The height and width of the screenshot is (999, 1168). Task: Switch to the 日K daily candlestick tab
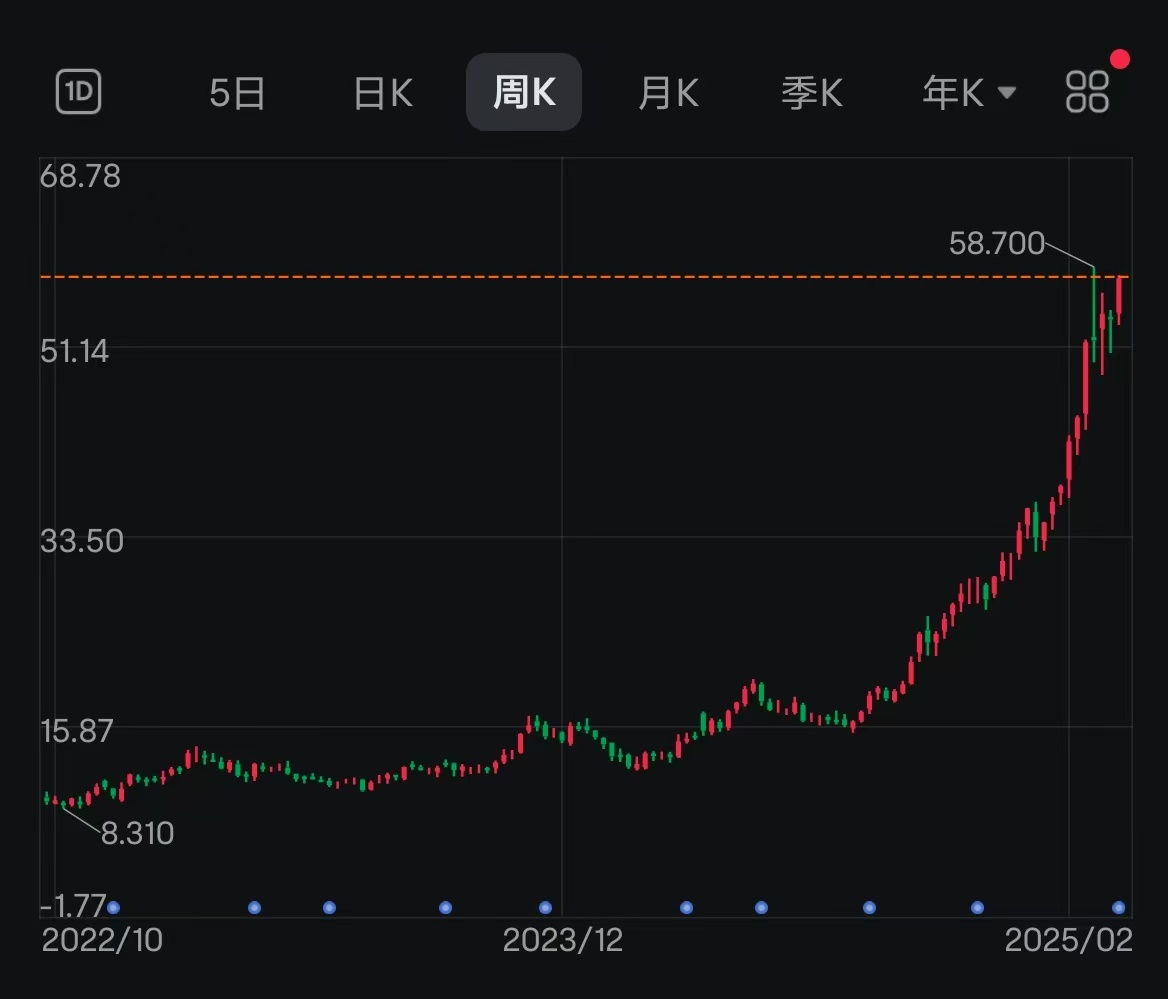coord(383,93)
